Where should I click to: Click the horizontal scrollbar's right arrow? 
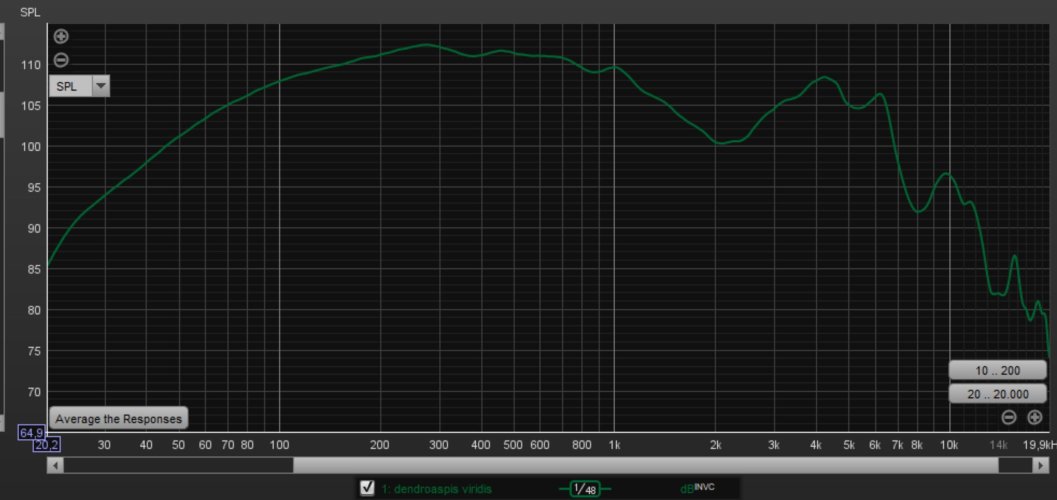1043,465
